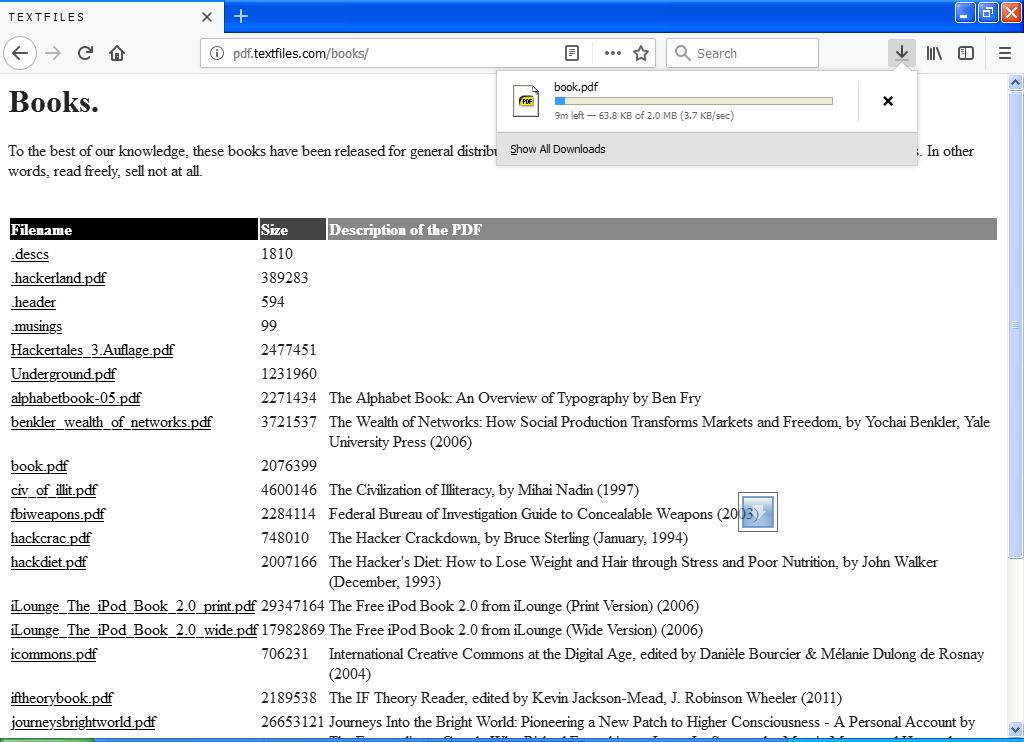
Task: Open the Underground.pdf link
Action: pos(63,374)
